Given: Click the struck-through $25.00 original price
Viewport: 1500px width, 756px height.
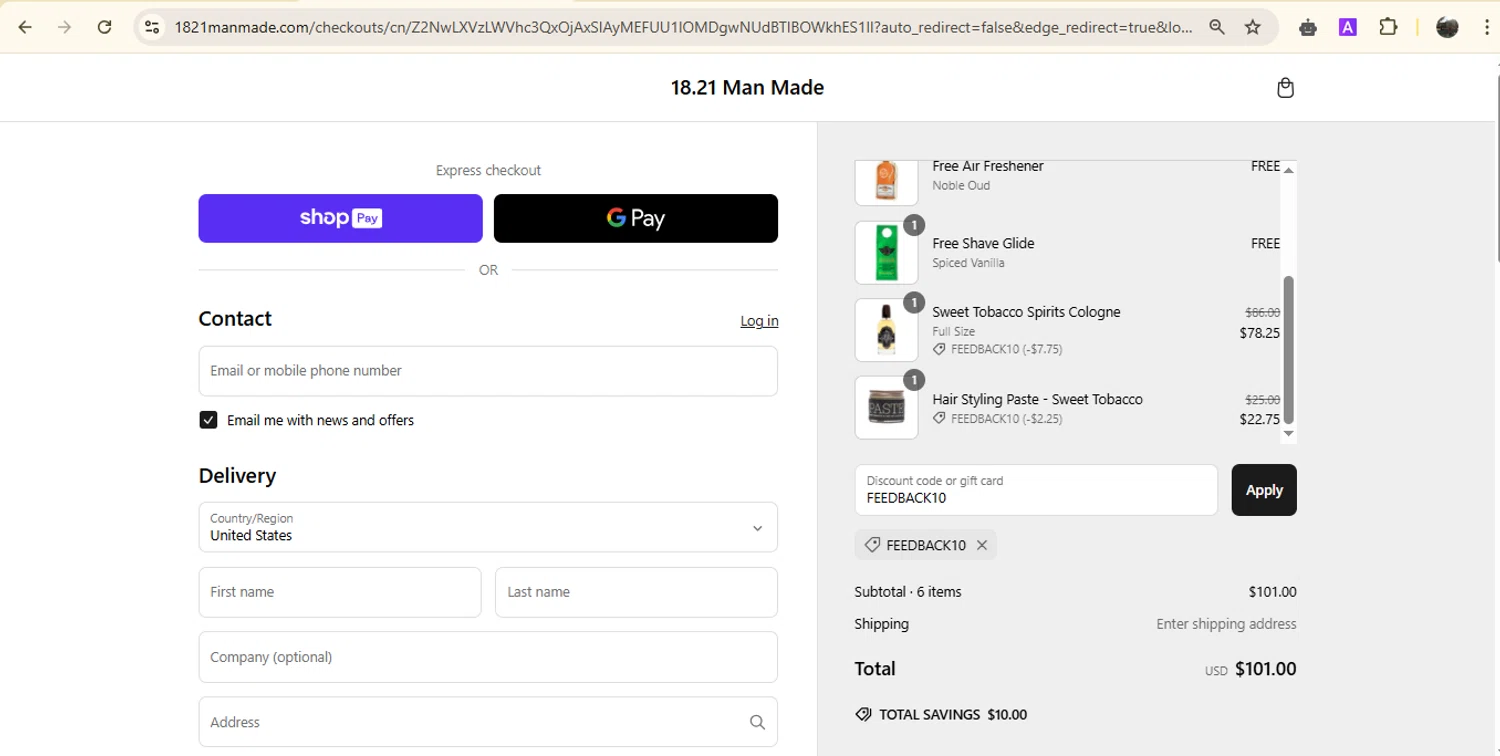Looking at the screenshot, I should point(1262,399).
